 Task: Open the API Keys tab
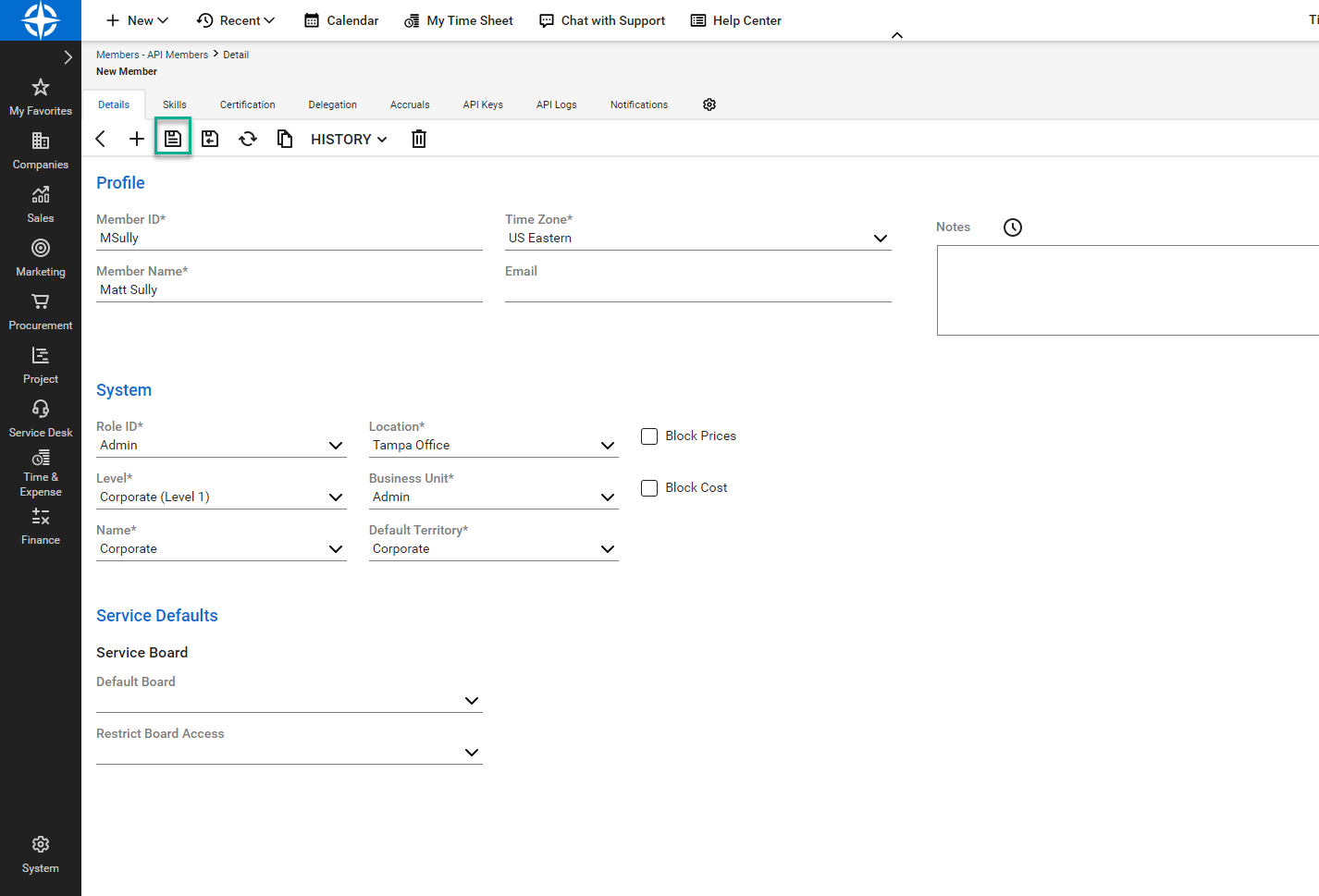[483, 104]
